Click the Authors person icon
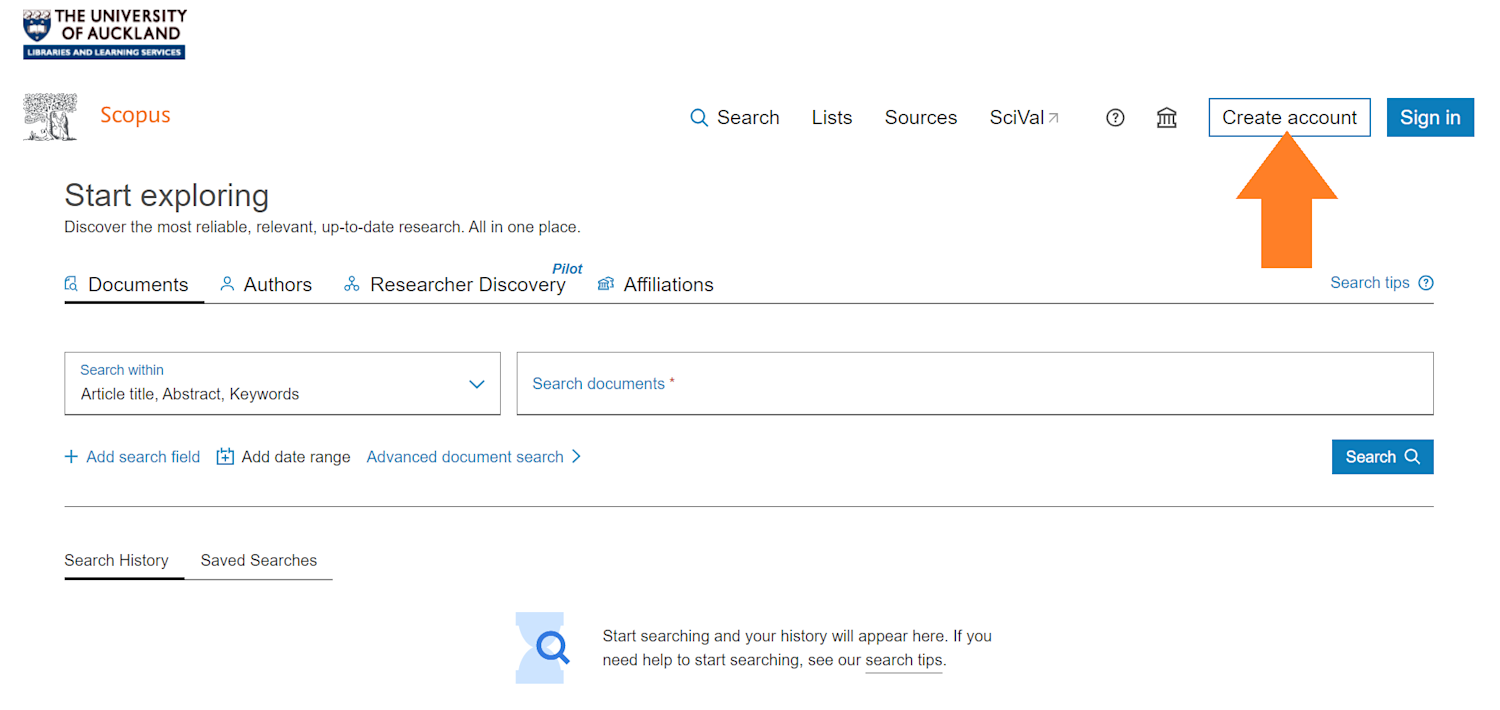This screenshot has width=1500, height=710. pos(226,283)
